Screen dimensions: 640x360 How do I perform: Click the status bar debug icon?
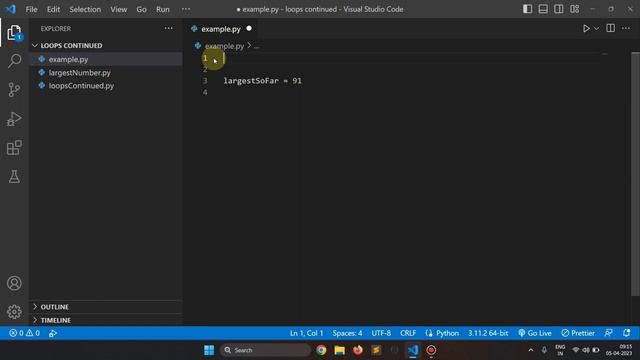pyautogui.click(x=53, y=333)
